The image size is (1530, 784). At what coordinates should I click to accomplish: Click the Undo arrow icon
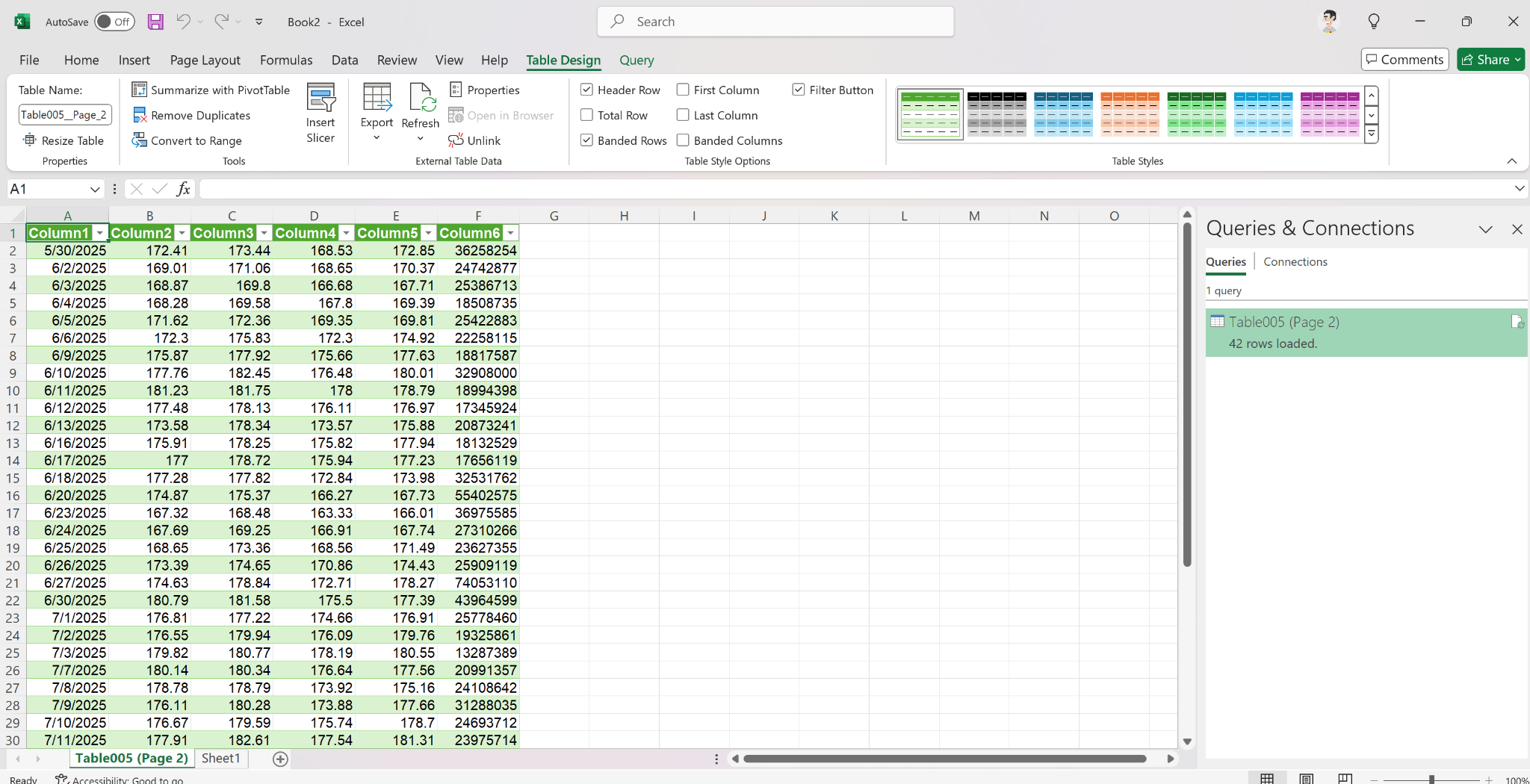(x=183, y=22)
